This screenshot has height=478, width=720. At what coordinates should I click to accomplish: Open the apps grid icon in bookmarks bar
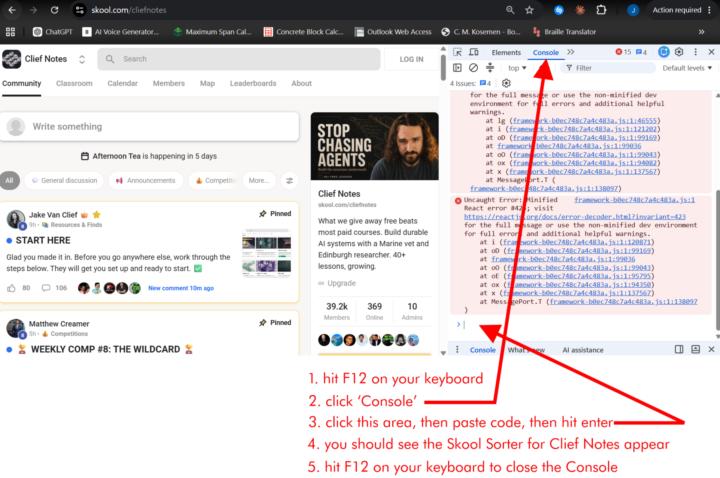coord(11,32)
